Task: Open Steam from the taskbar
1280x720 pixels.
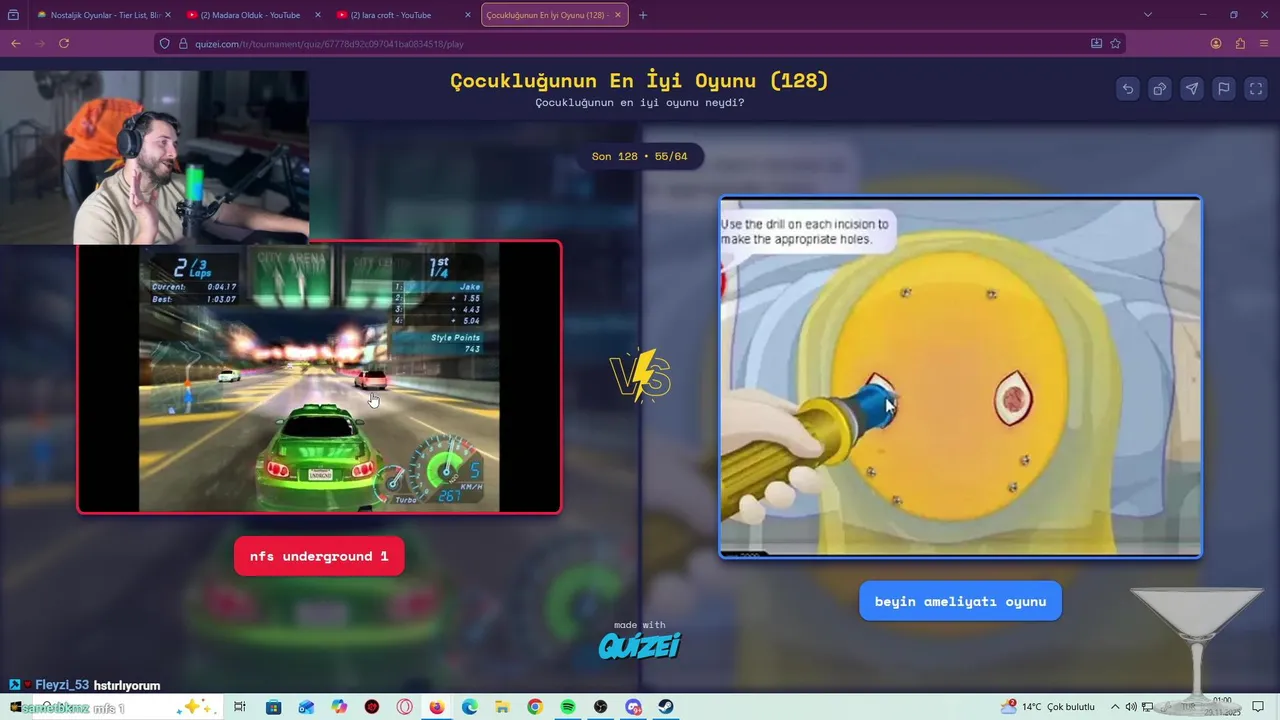Action: click(665, 707)
